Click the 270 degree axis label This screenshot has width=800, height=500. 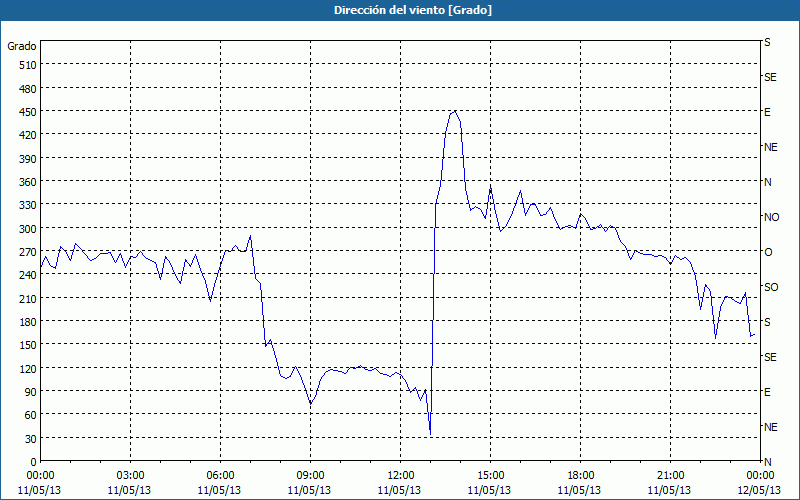click(x=28, y=252)
